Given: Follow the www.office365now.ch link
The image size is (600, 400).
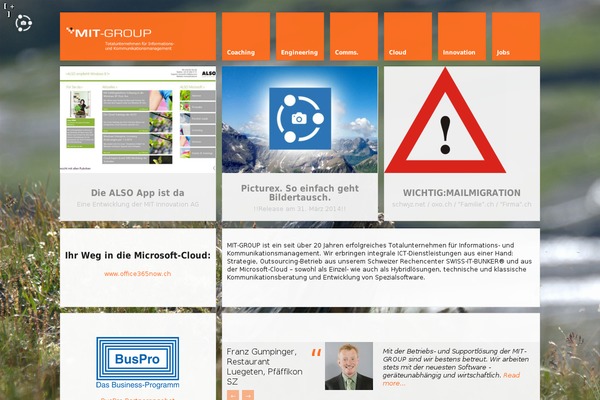Looking at the screenshot, I should pyautogui.click(x=137, y=274).
